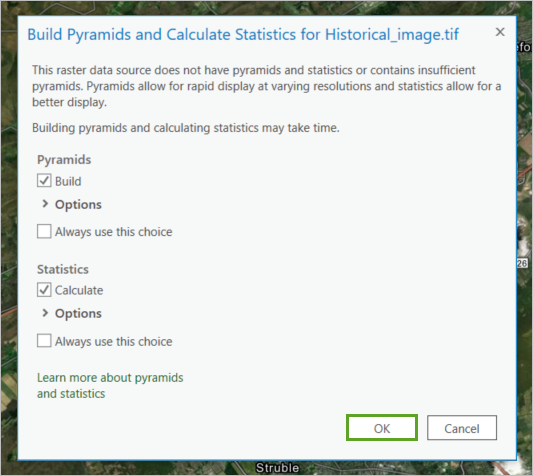The image size is (533, 476).
Task: Click the route 26 shield on map
Action: point(522,263)
